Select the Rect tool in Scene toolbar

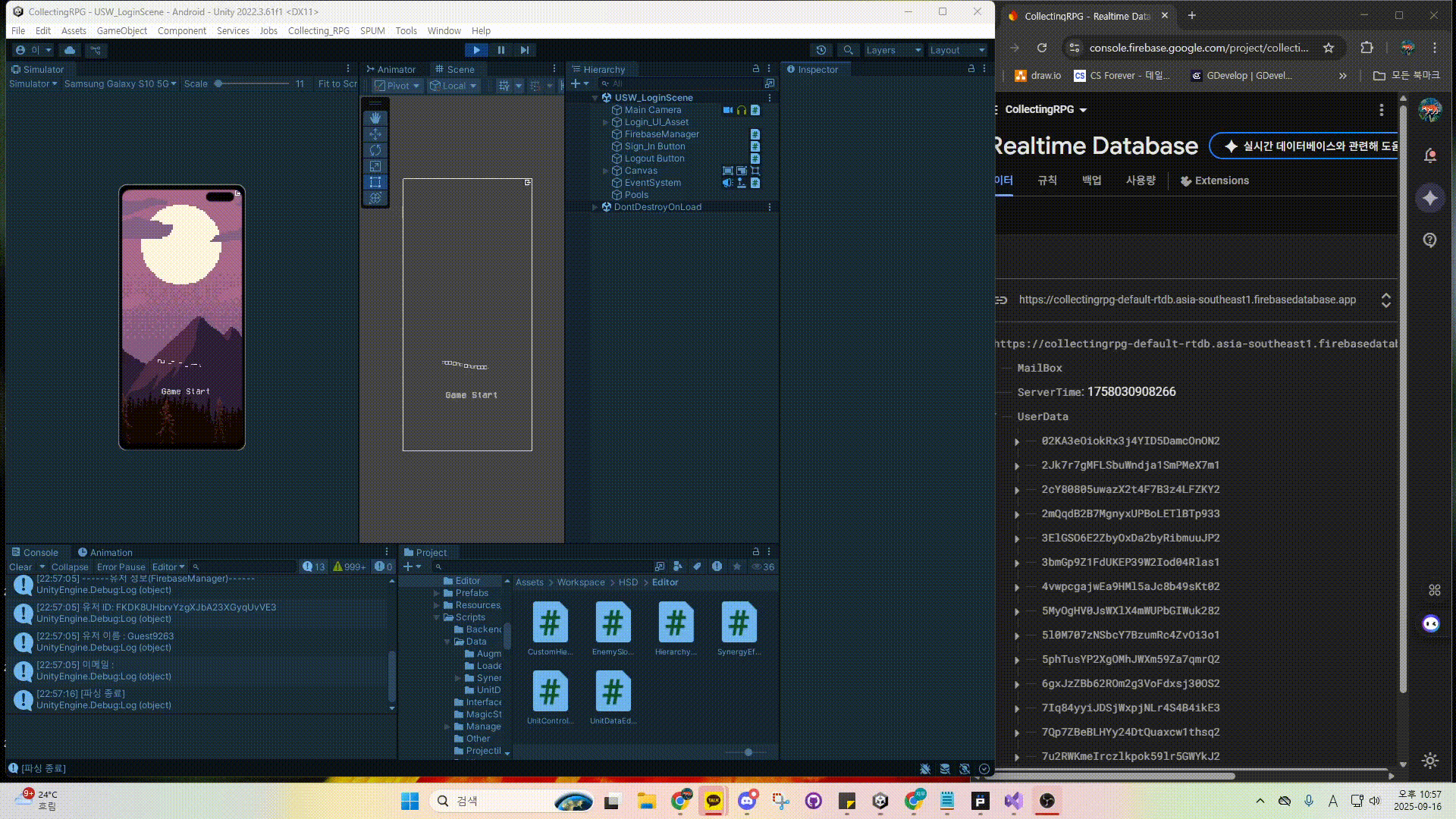[375, 182]
